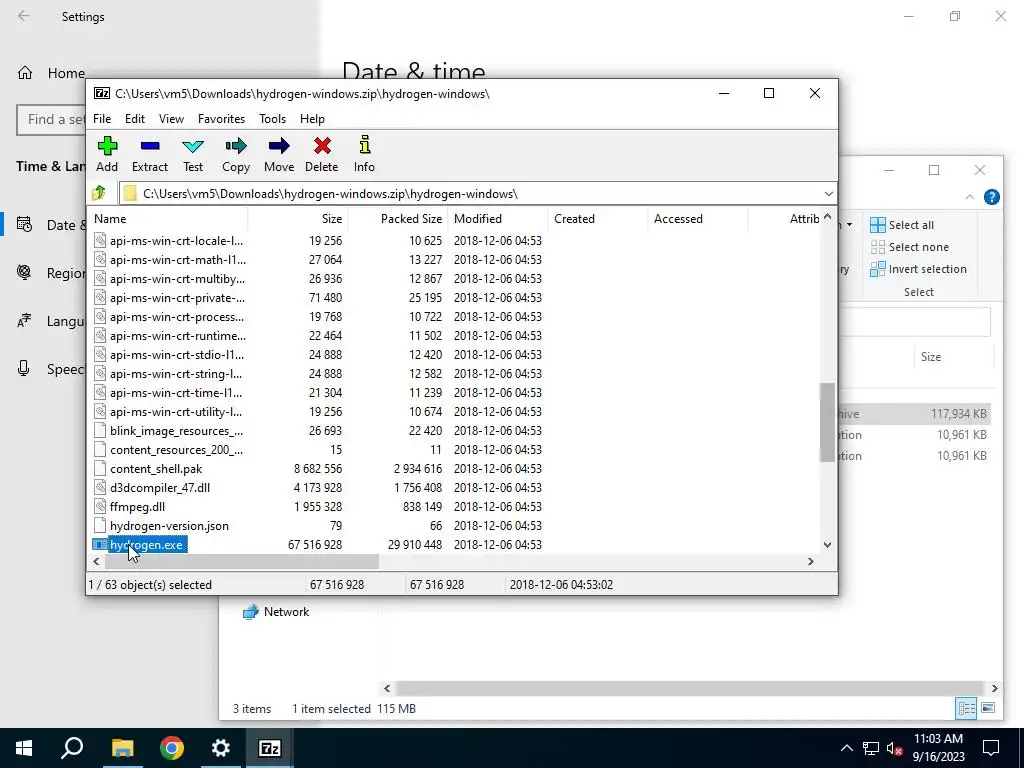The width and height of the screenshot is (1024, 768).
Task: Sort by Packed Size column header
Action: (398, 219)
